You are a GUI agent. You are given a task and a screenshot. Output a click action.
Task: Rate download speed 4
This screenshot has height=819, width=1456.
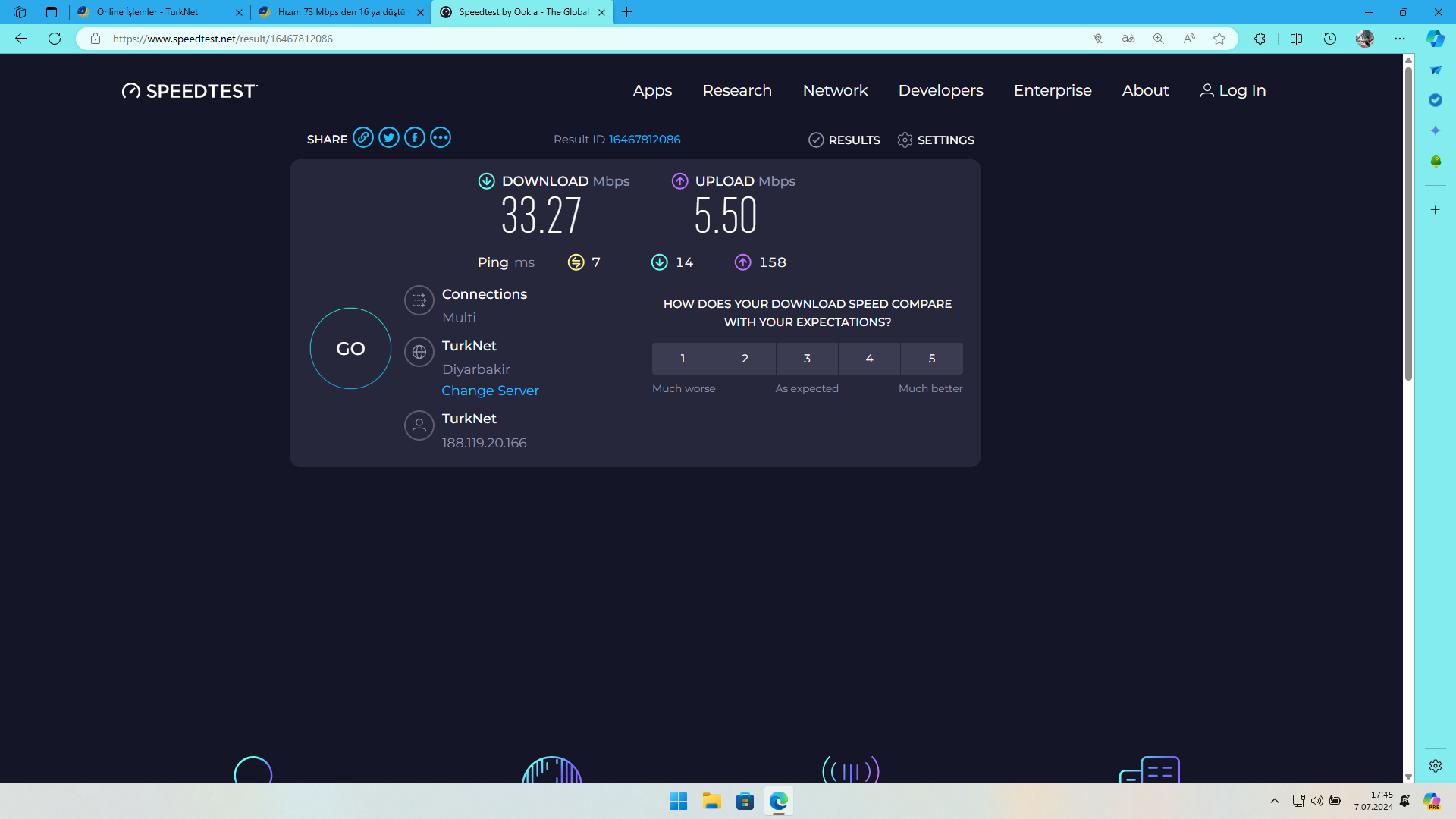pos(869,359)
